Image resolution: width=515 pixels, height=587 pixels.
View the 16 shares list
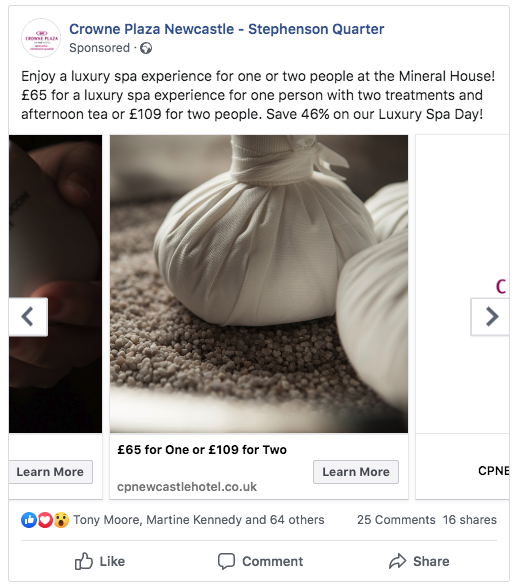pos(470,520)
